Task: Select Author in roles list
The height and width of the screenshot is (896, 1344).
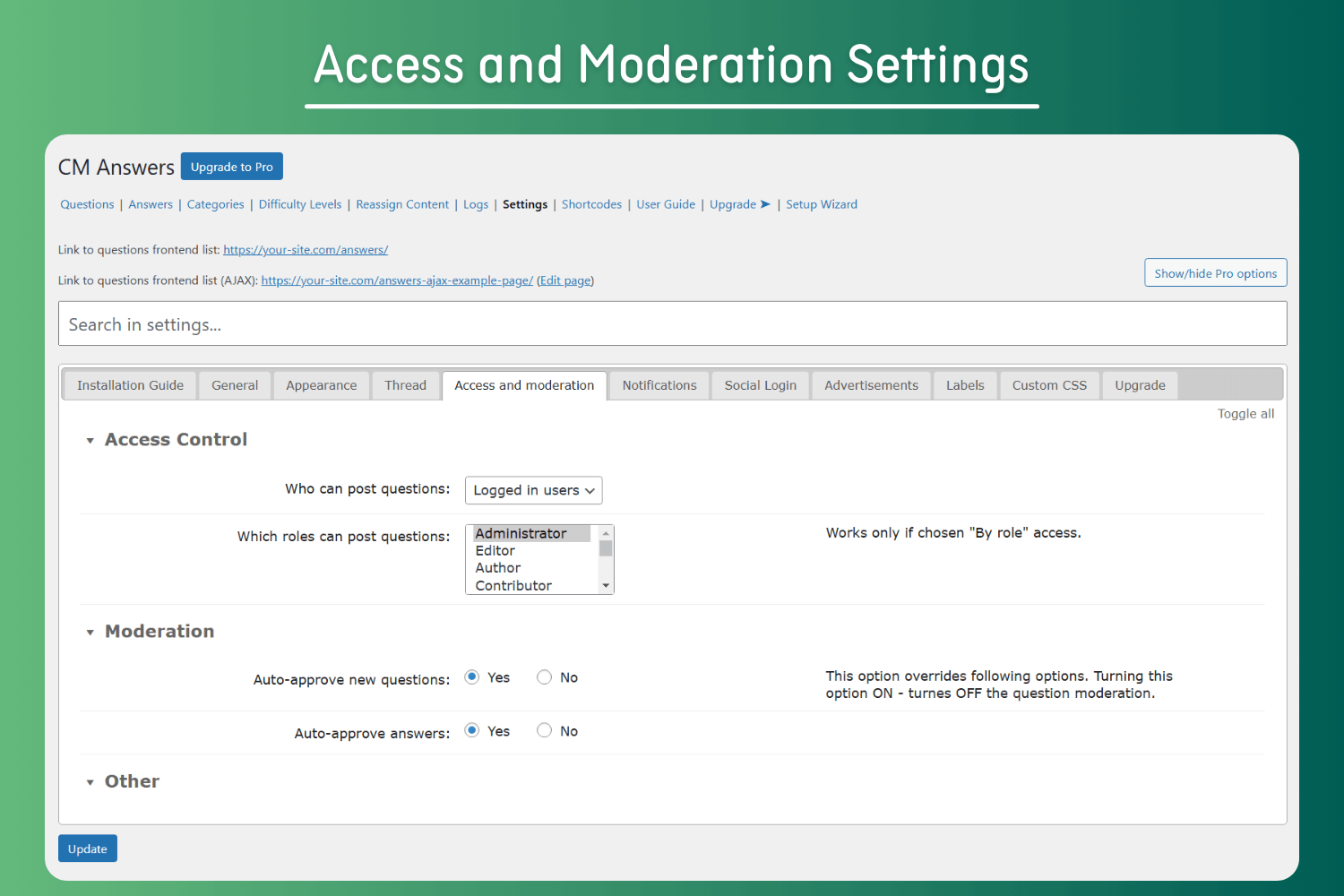Action: (532, 568)
